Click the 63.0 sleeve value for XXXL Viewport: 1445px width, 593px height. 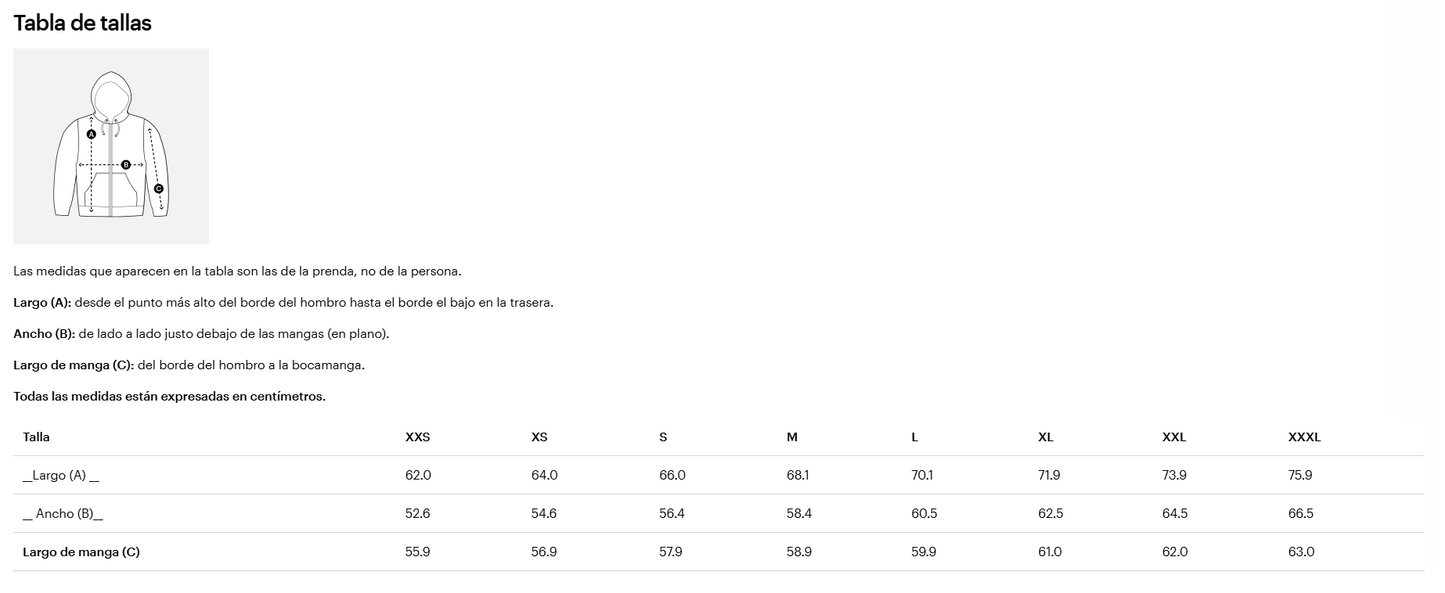point(1301,552)
